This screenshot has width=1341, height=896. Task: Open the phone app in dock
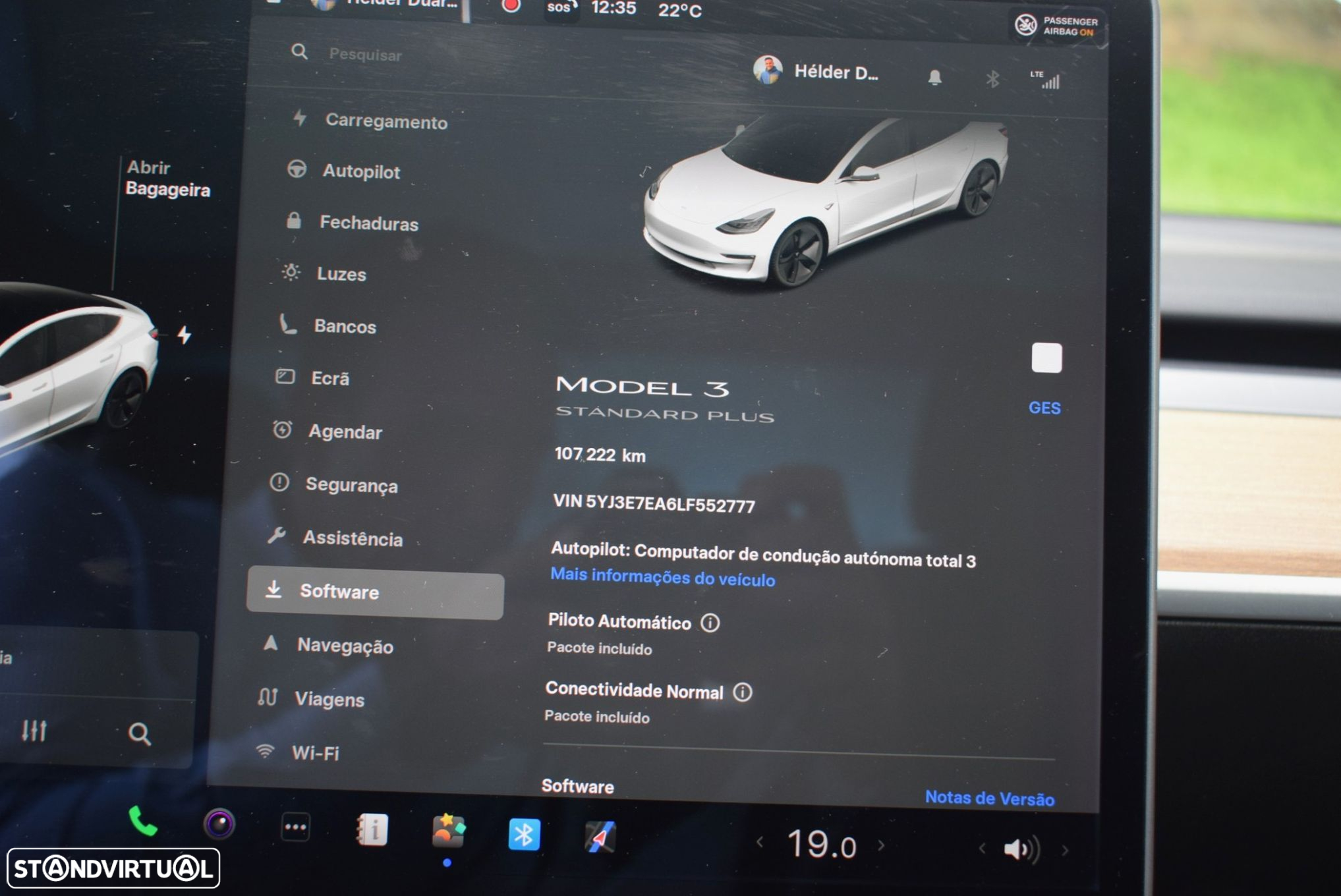point(143,822)
